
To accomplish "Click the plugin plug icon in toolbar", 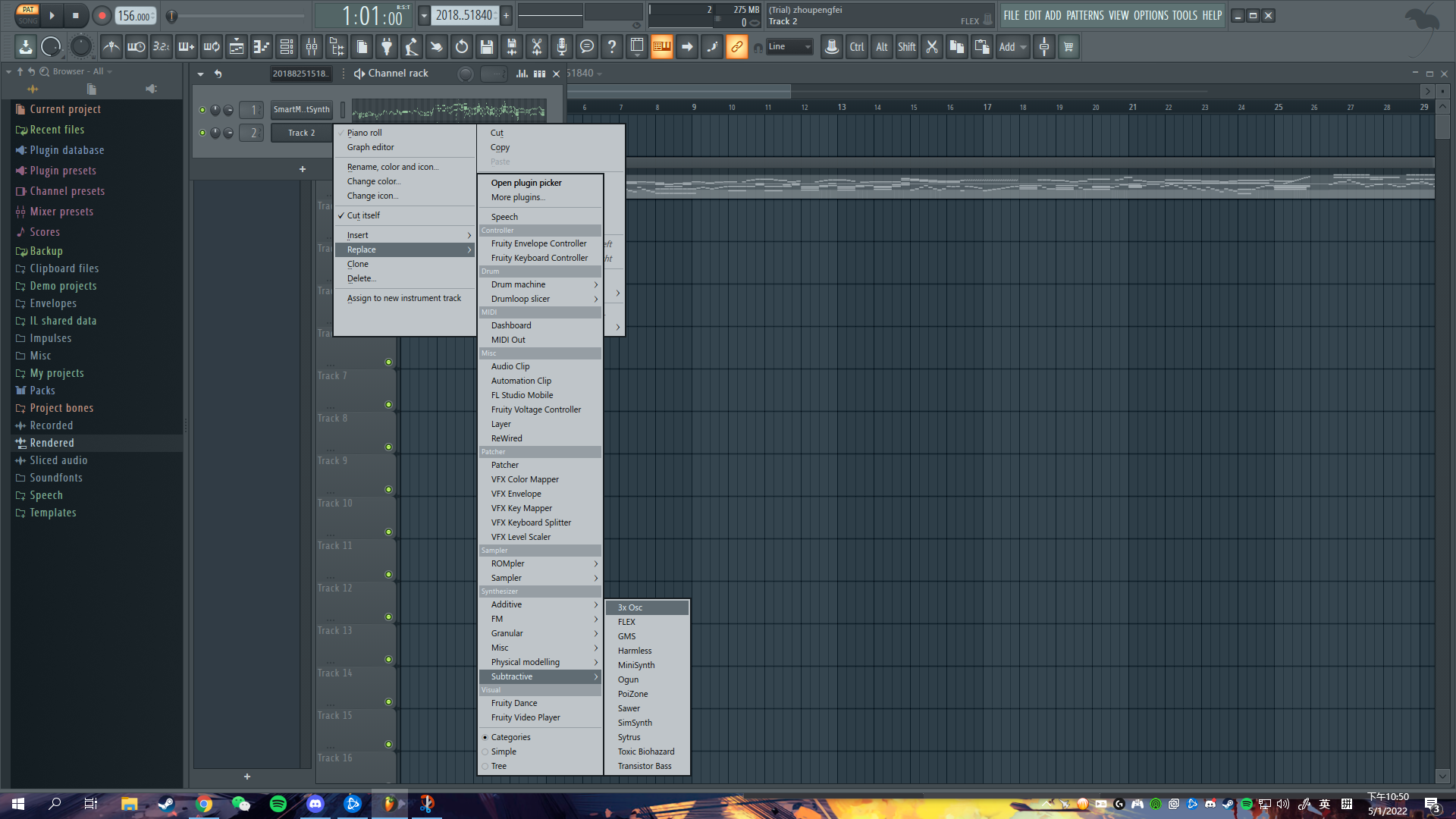I will [386, 47].
